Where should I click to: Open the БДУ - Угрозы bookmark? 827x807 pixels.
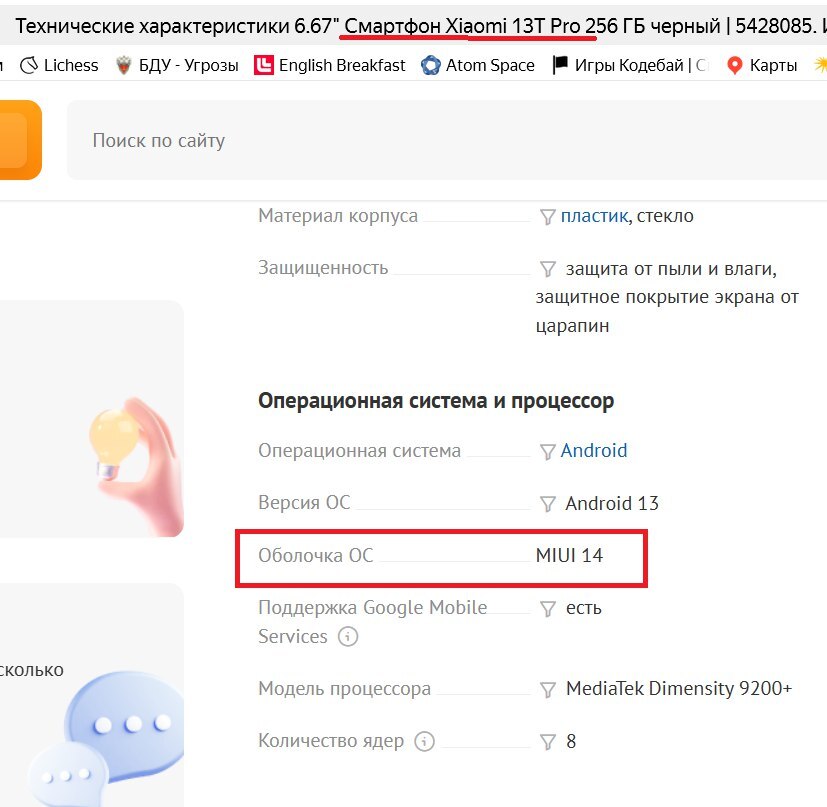(177, 65)
